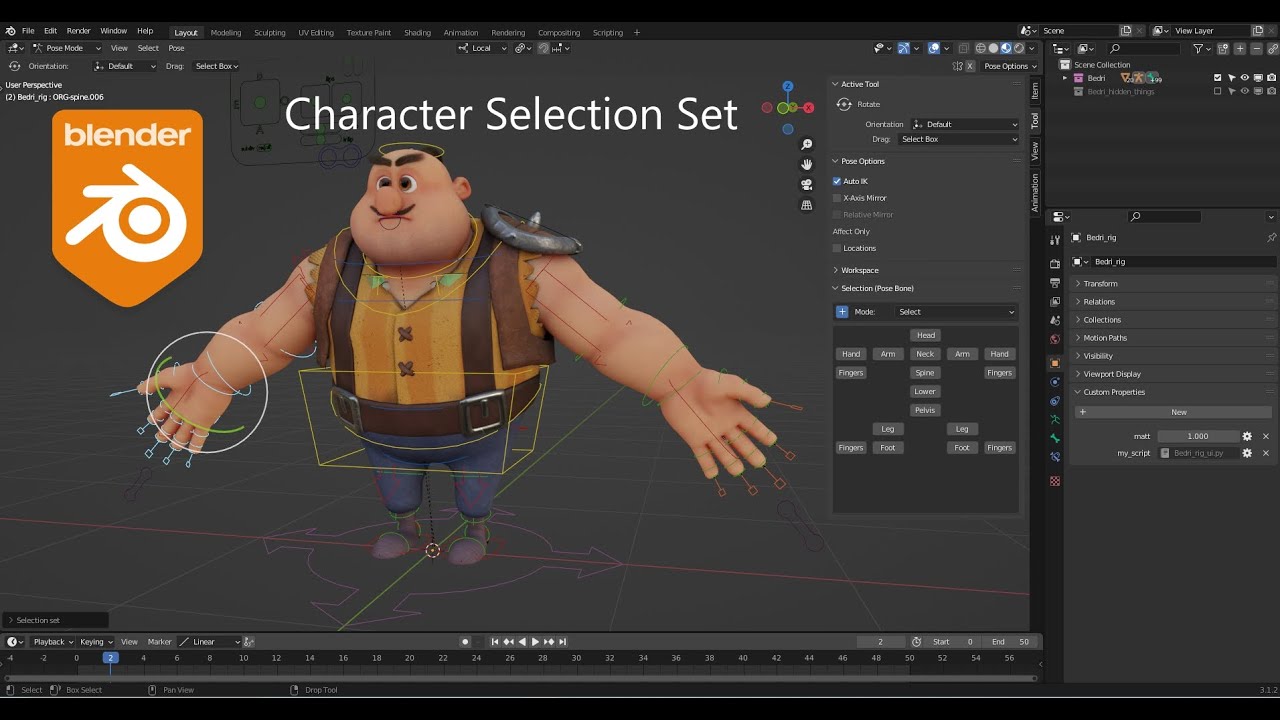1280x720 pixels.
Task: Select material preview shading icon
Action: click(1006, 48)
